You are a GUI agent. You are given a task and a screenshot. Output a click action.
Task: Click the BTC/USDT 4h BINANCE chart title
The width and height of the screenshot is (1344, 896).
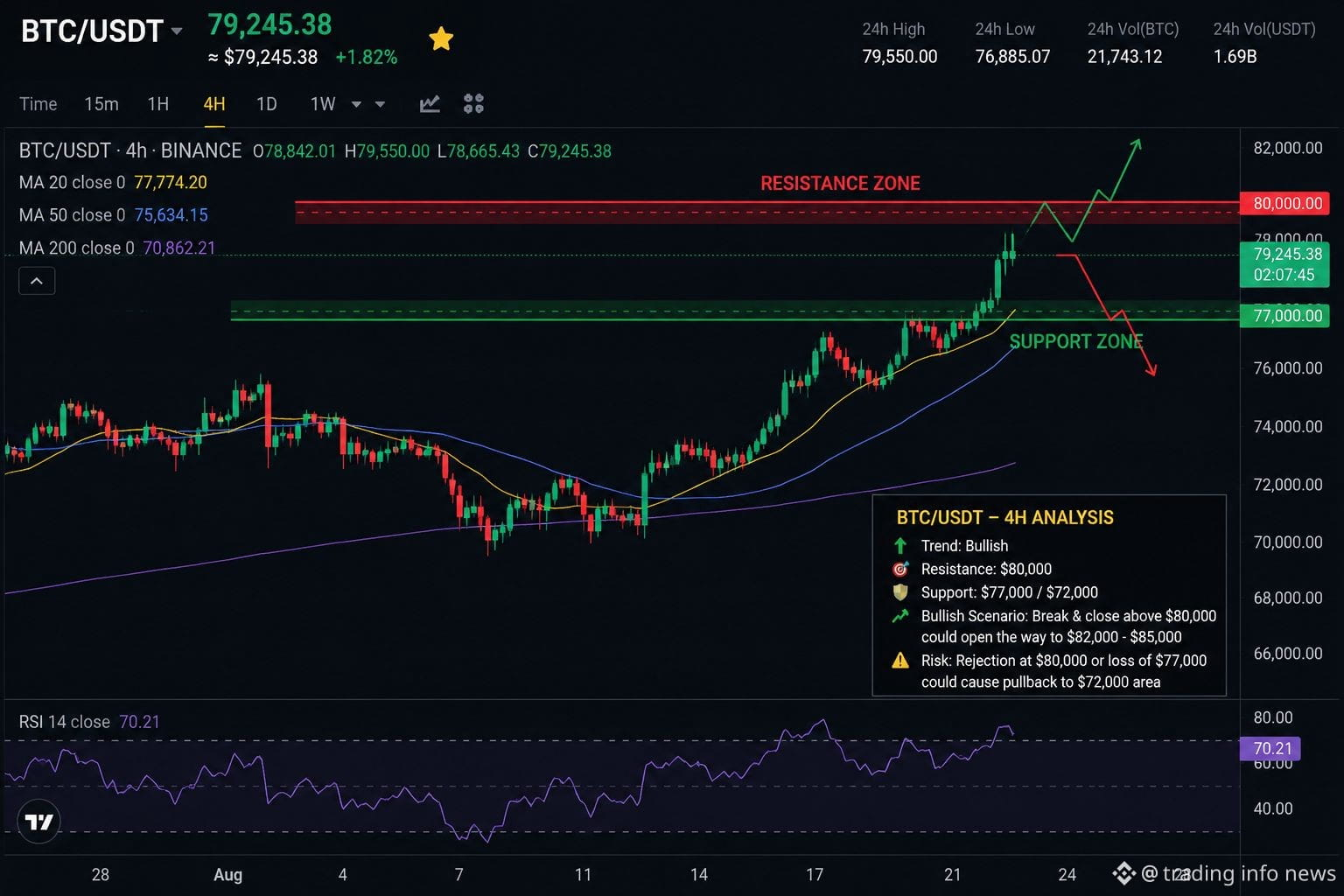click(130, 150)
